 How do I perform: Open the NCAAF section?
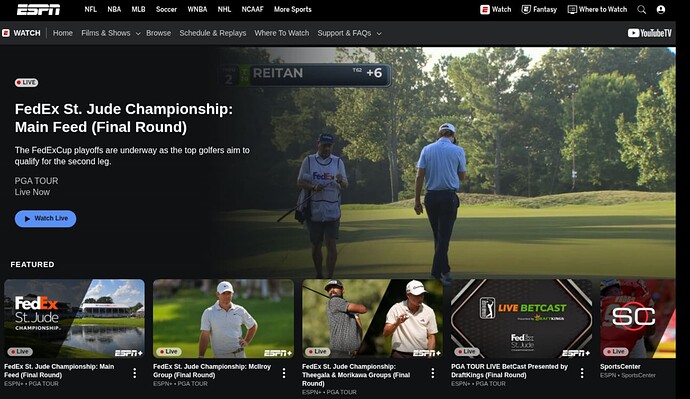click(252, 9)
